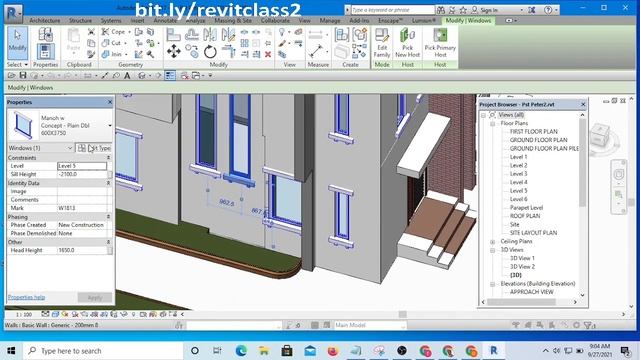This screenshot has height=360, width=640.
Task: Click the Text (A) icon in quick access toolbar
Action: point(127,76)
